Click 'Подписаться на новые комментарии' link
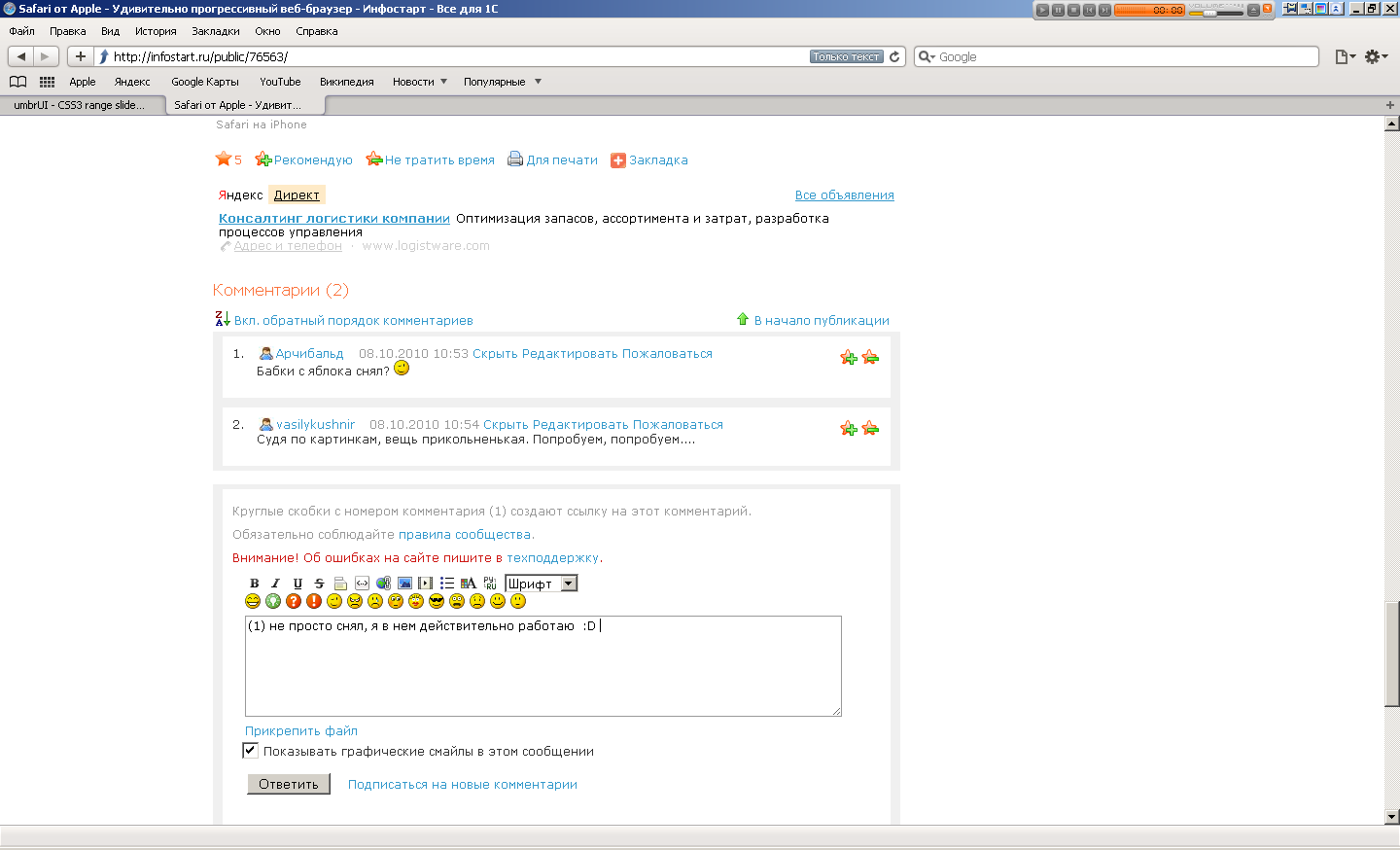The height and width of the screenshot is (850, 1400). pos(463,785)
